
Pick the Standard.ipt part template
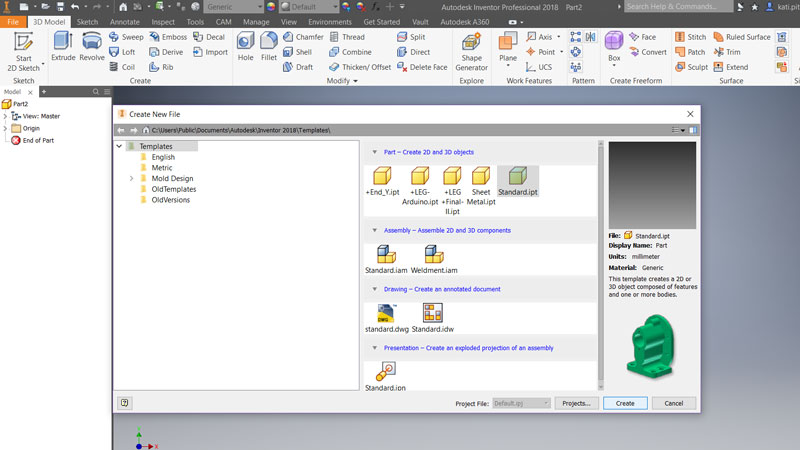pyautogui.click(x=517, y=181)
